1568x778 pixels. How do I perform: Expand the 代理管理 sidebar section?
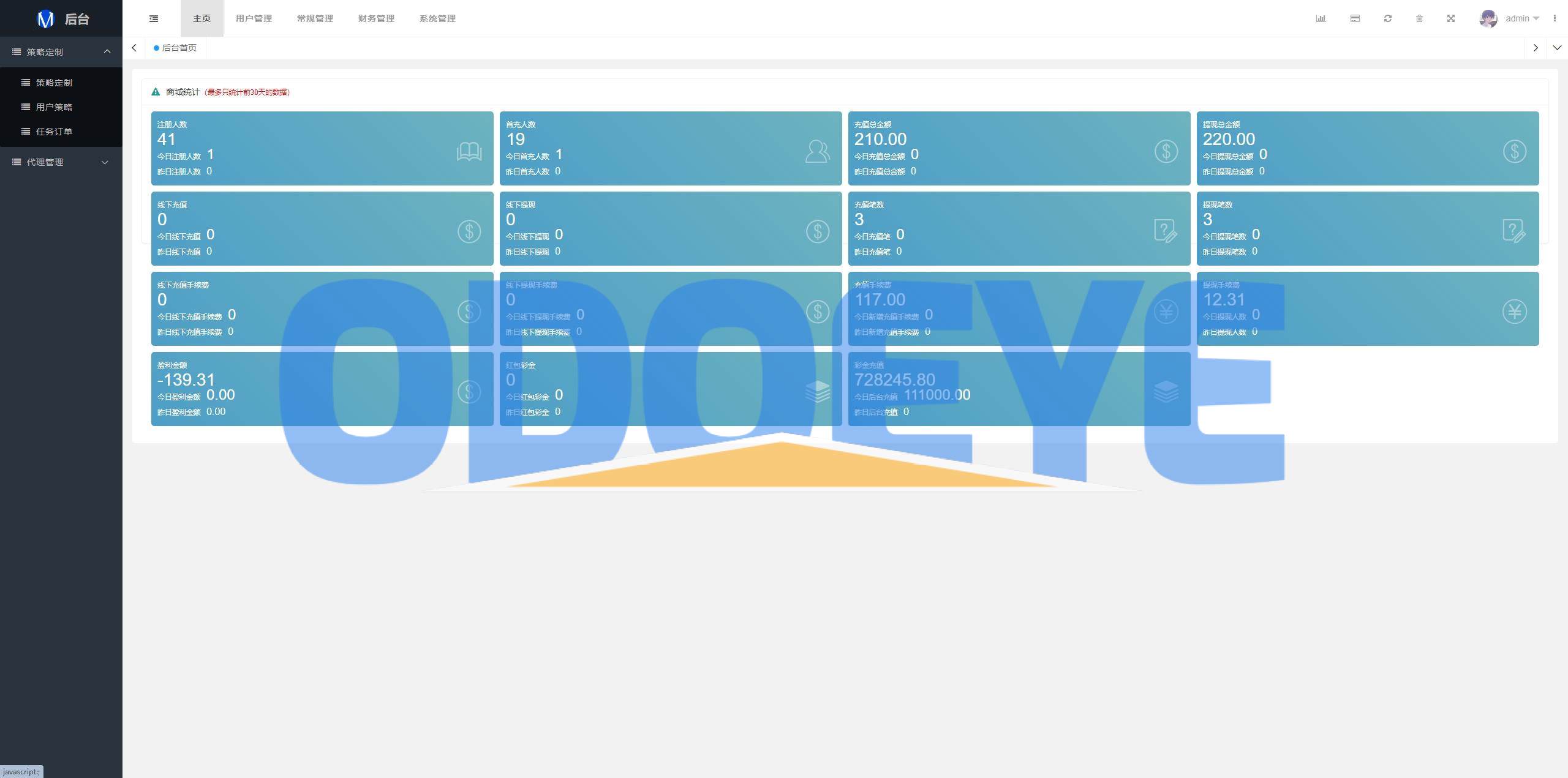(60, 161)
